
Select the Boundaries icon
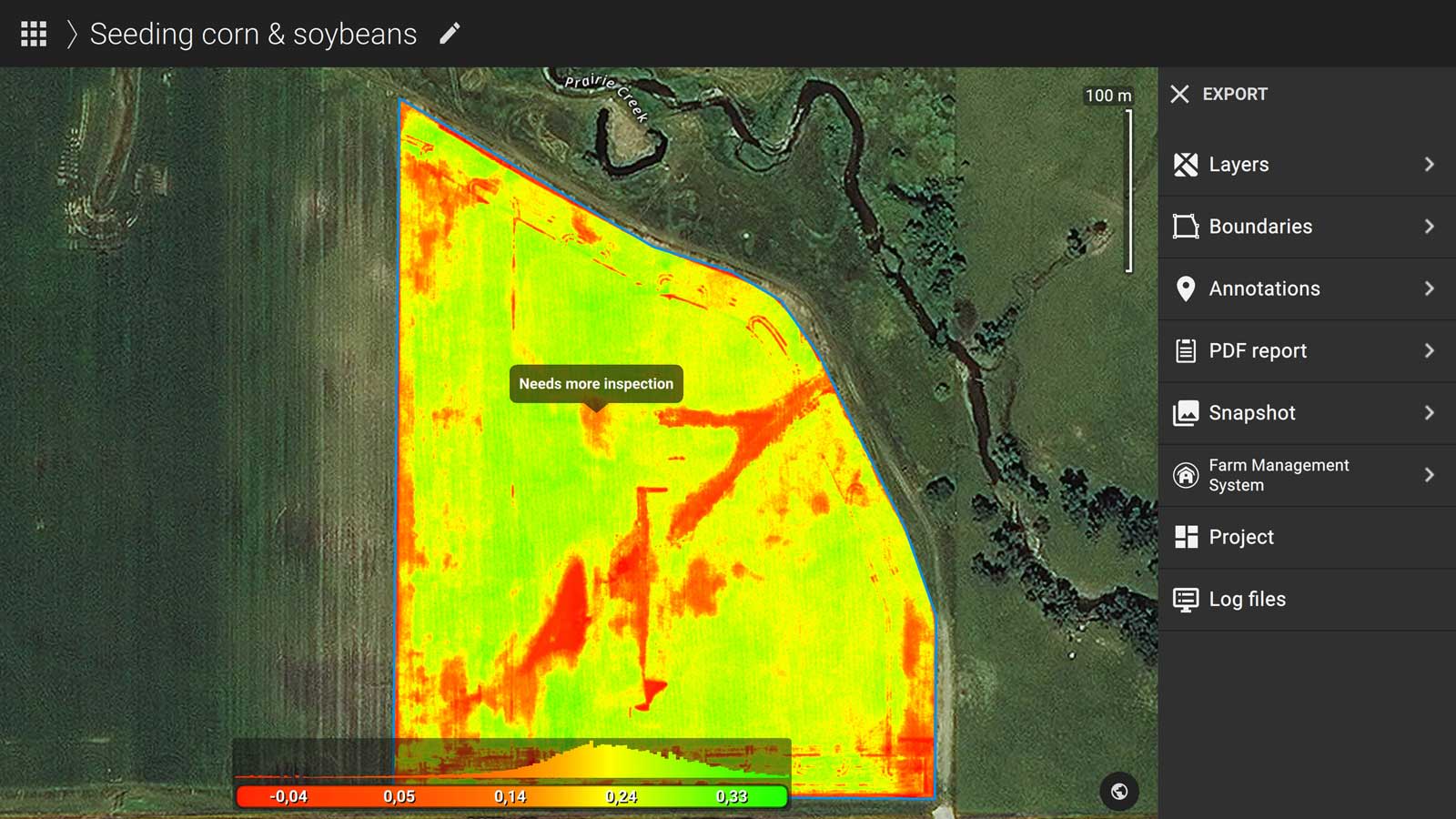[1186, 227]
